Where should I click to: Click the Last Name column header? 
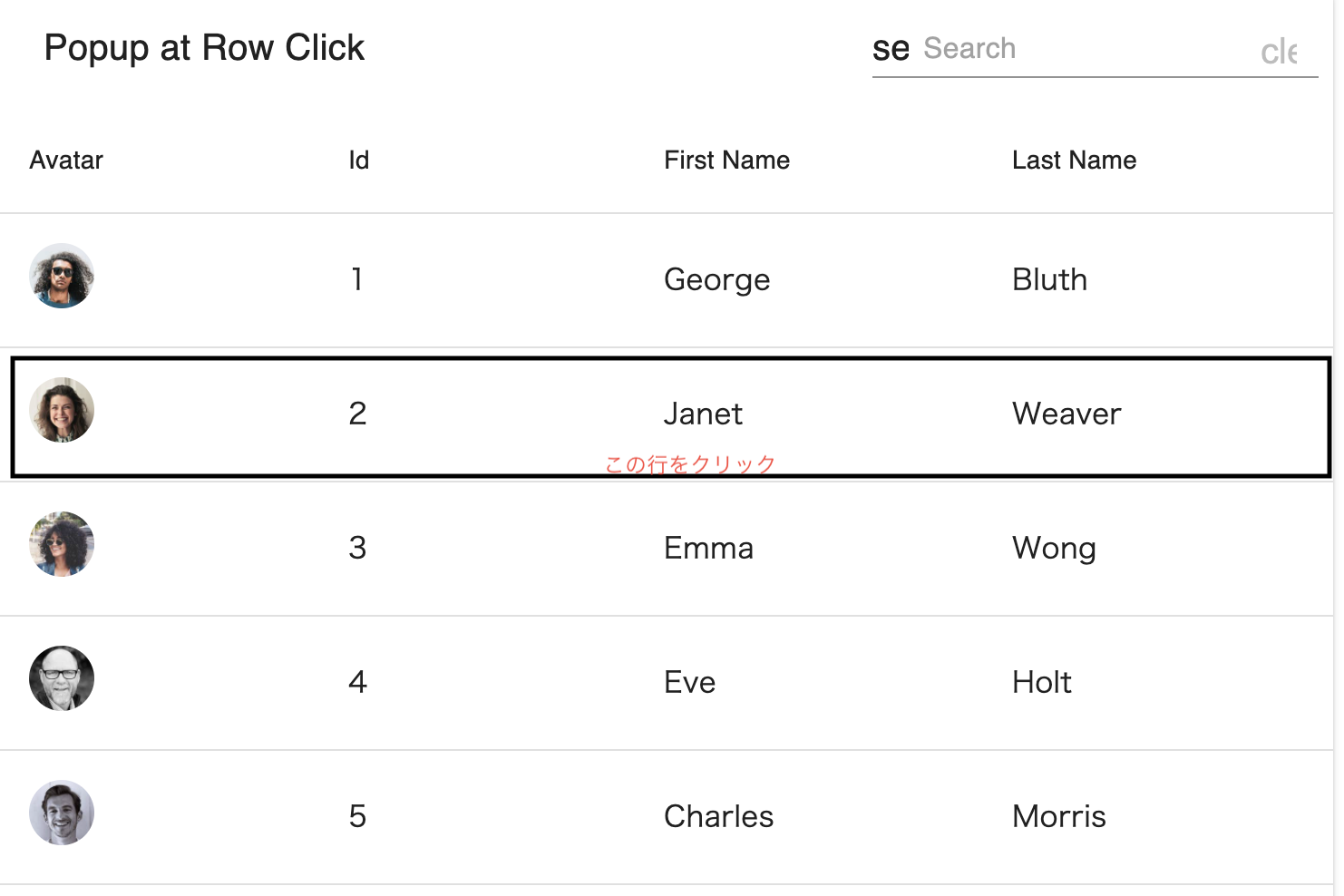[1074, 161]
